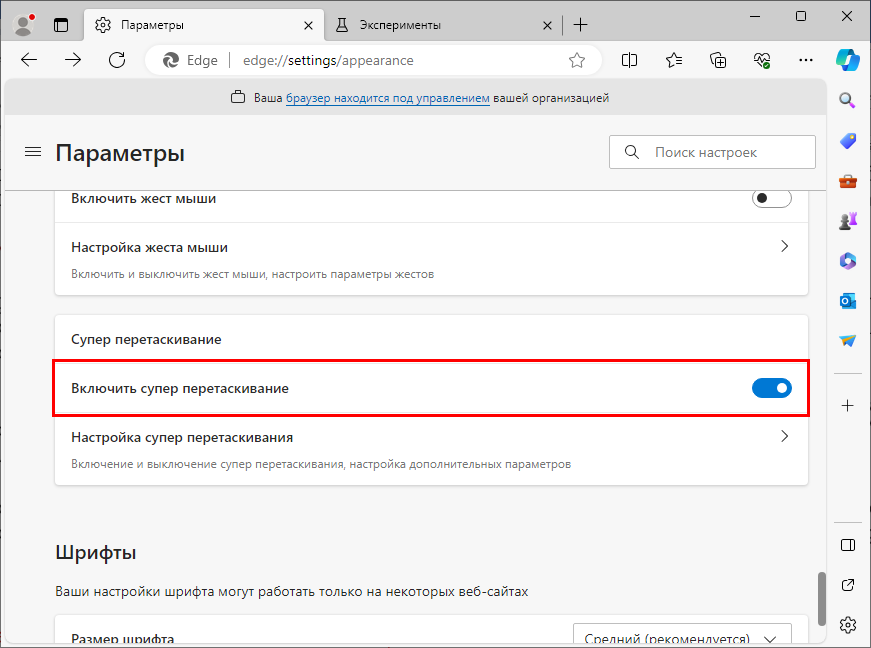Launch Copilot from the toolbar
The image size is (871, 648).
pos(848,60)
